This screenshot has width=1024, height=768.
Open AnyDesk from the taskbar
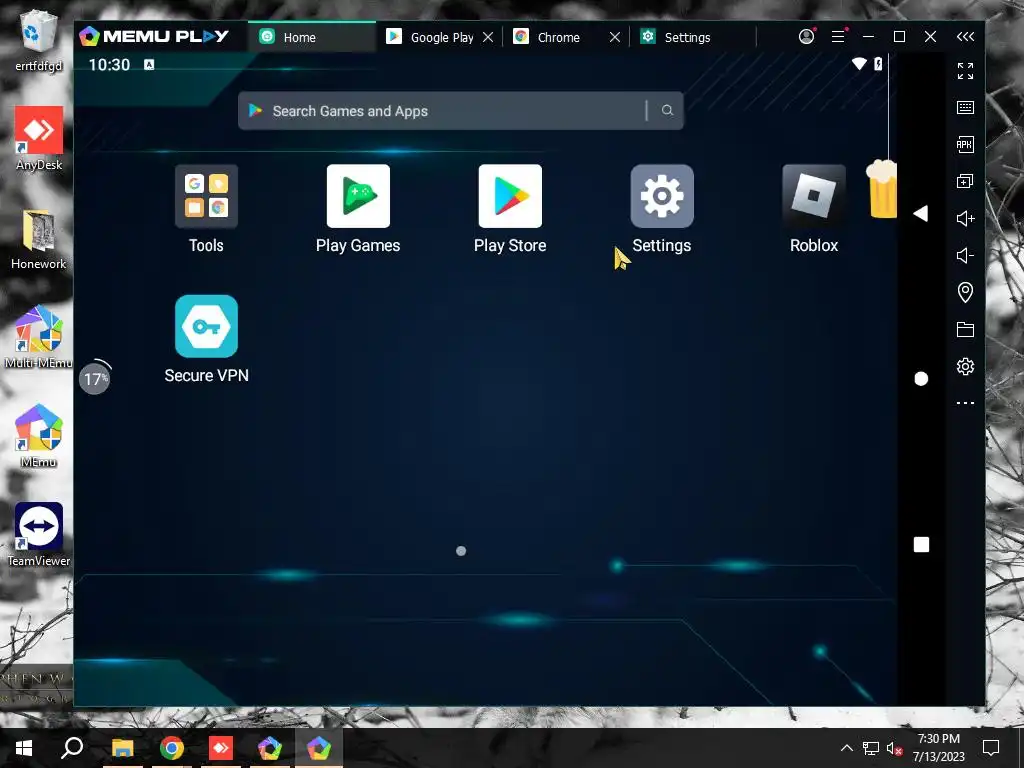[221, 748]
